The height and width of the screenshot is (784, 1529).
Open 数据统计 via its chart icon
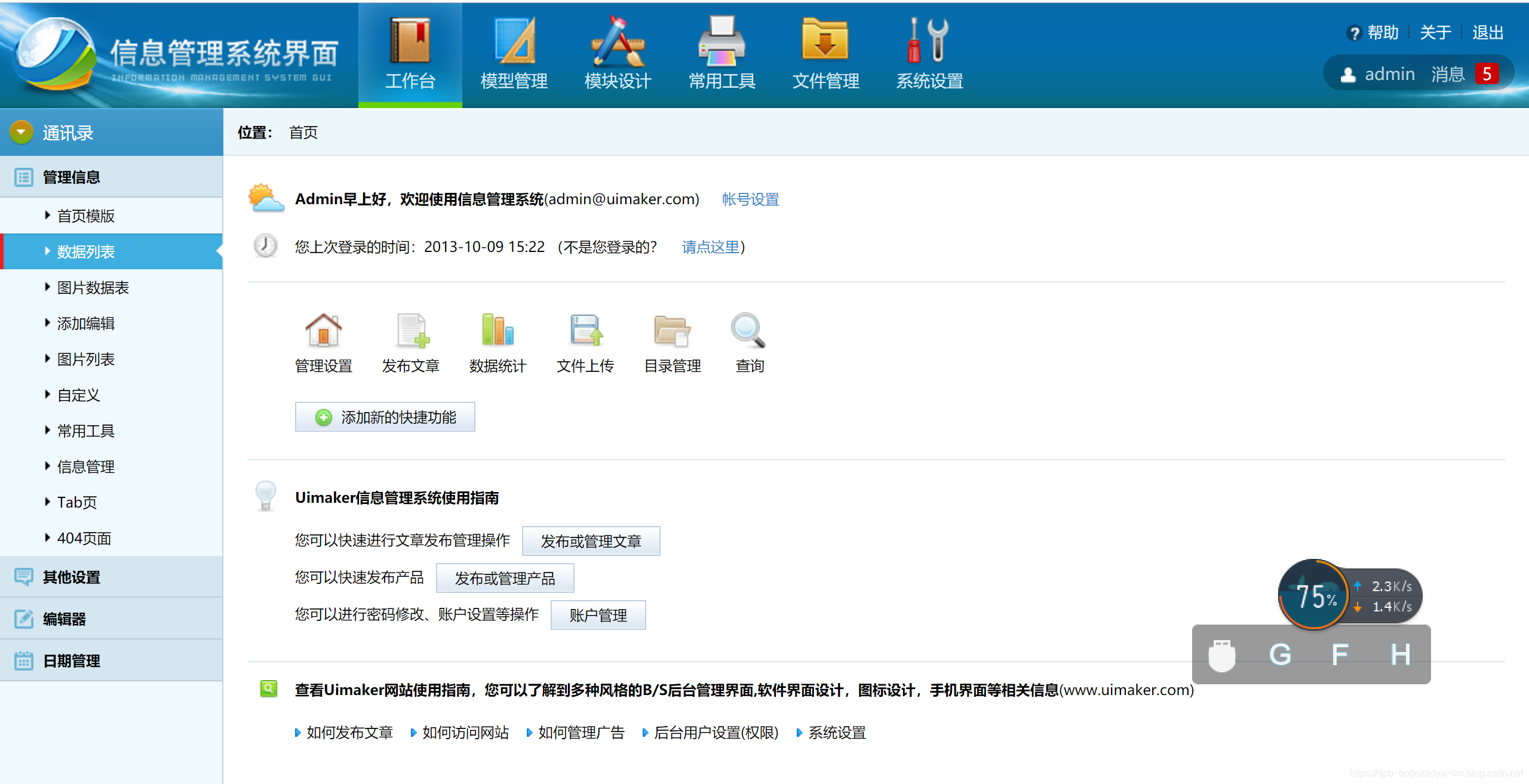tap(498, 331)
